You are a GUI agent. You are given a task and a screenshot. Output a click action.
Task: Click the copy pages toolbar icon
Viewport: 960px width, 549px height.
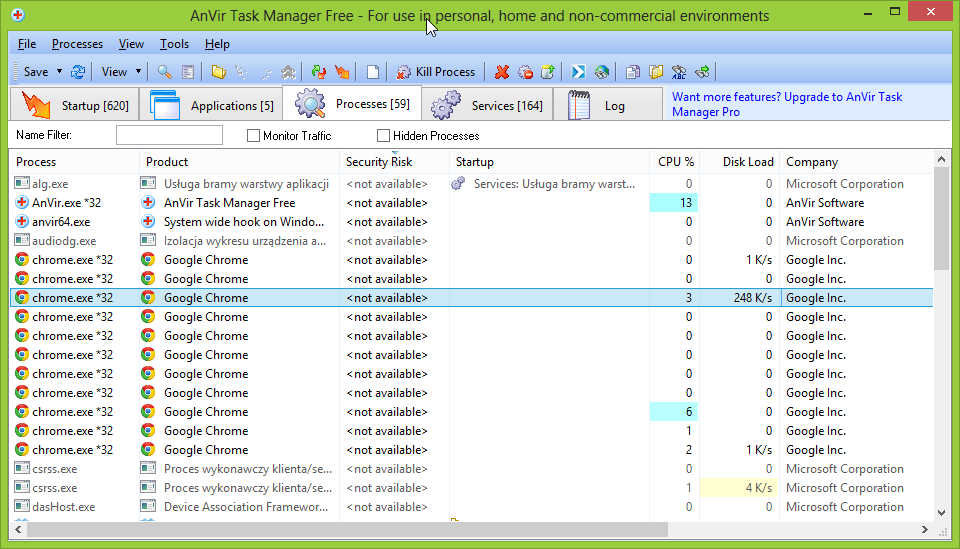[x=632, y=72]
